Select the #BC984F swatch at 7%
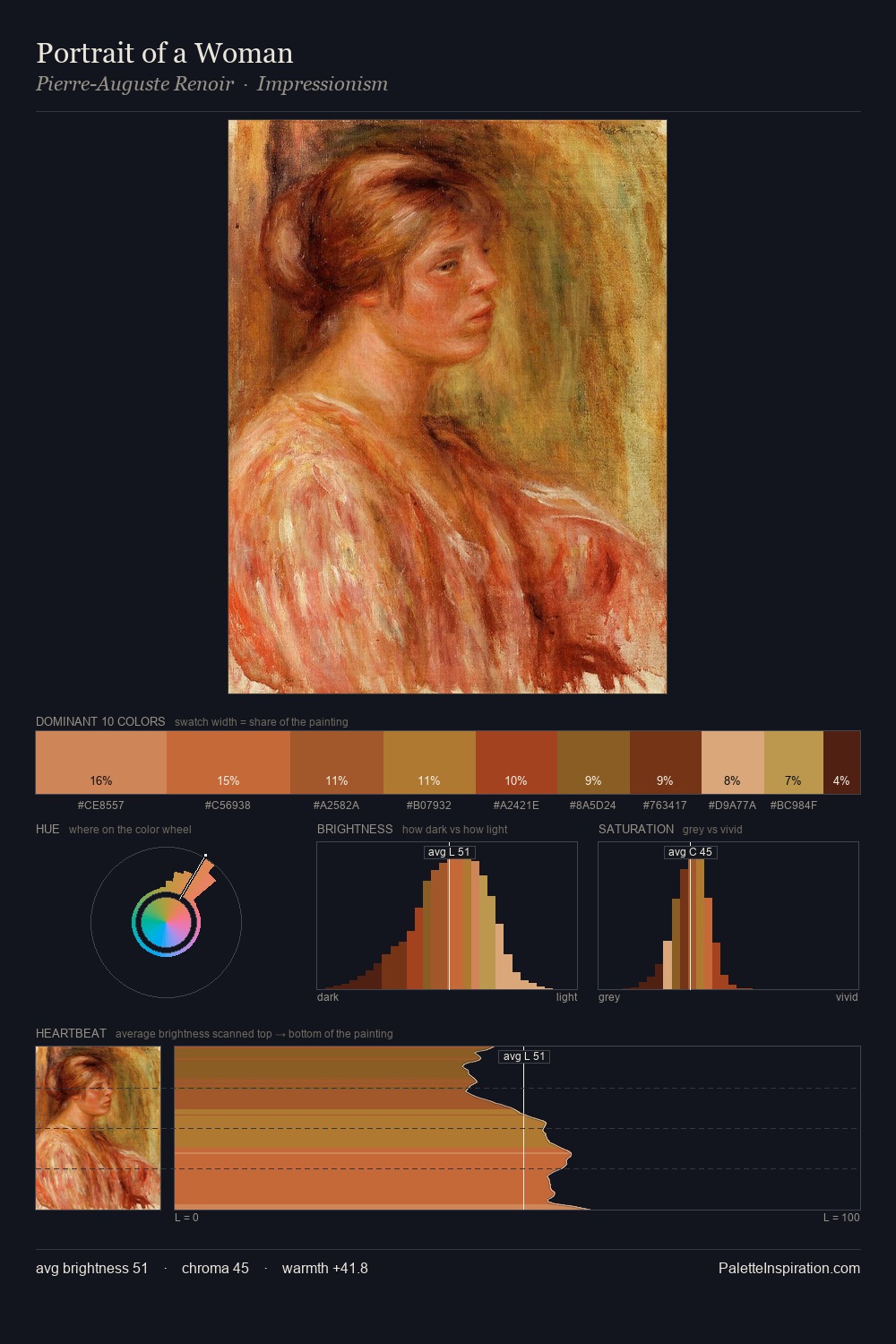 (793, 762)
